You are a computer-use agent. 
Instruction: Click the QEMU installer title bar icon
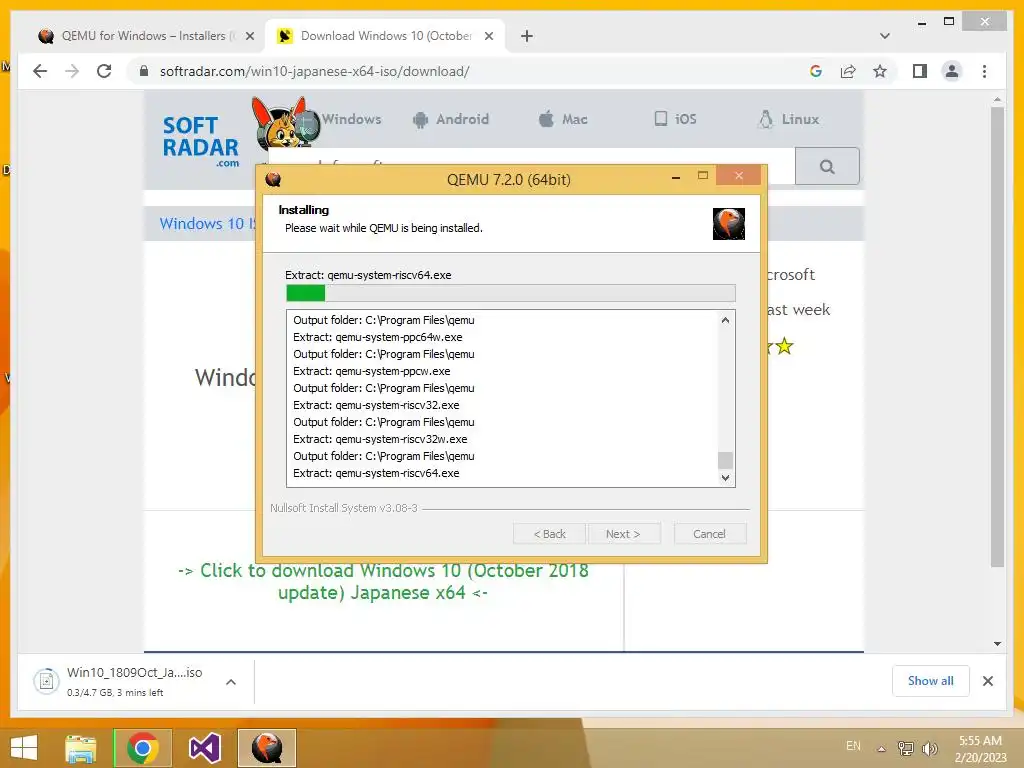click(273, 179)
